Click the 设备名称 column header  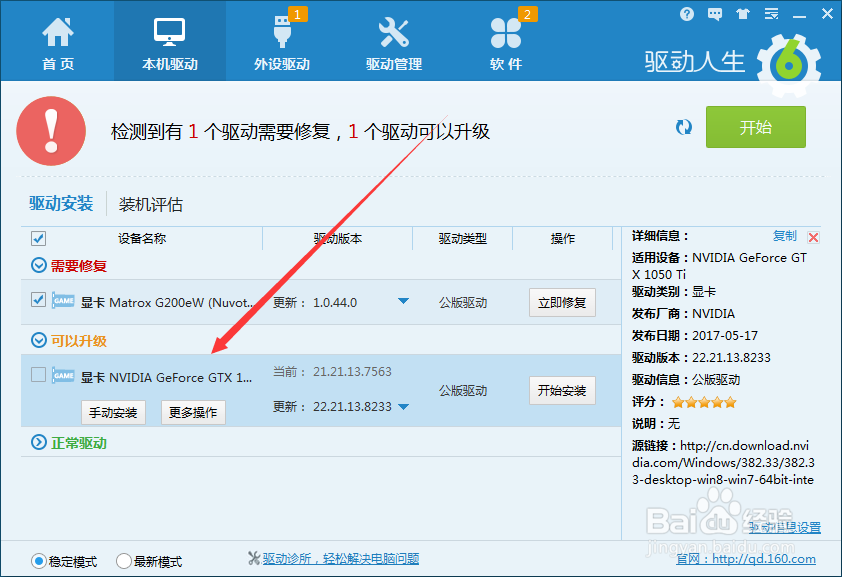tap(142, 238)
